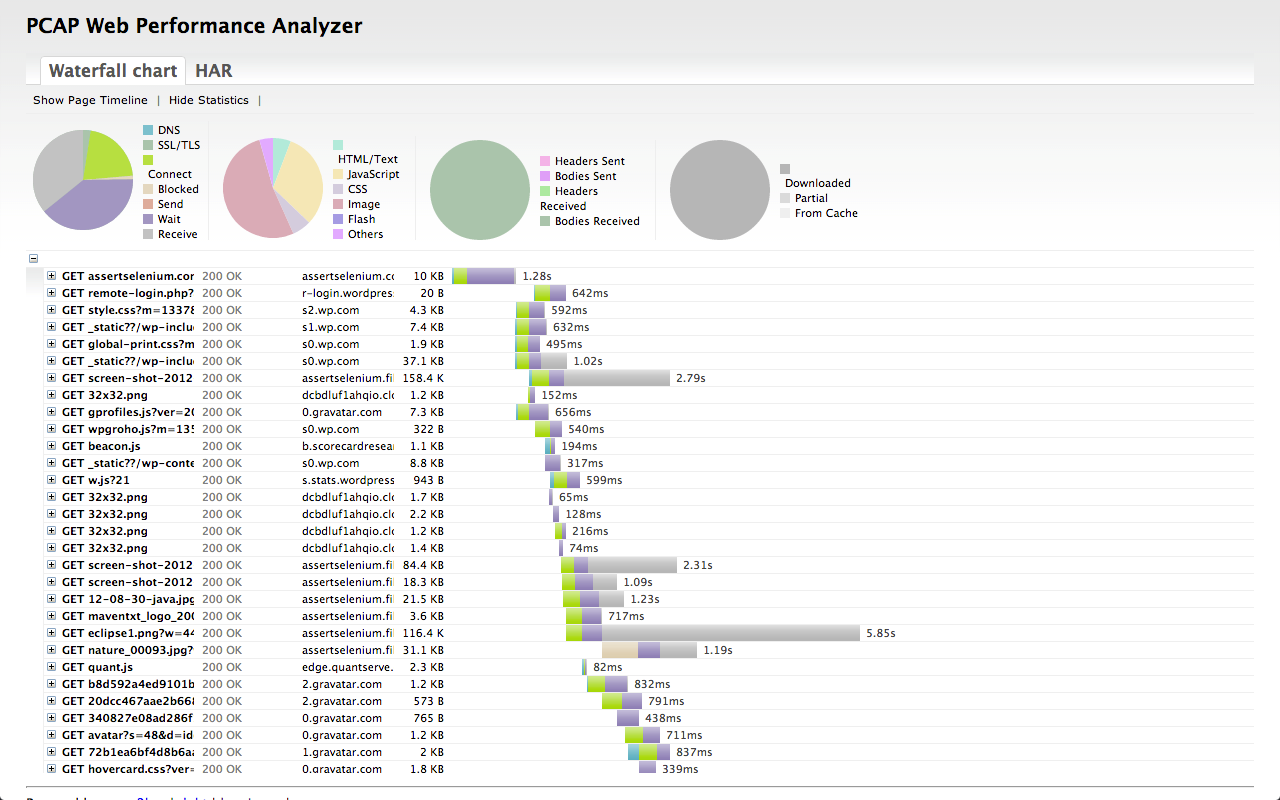Expand the gprofiles.js request details
The image size is (1280, 800).
coord(52,412)
